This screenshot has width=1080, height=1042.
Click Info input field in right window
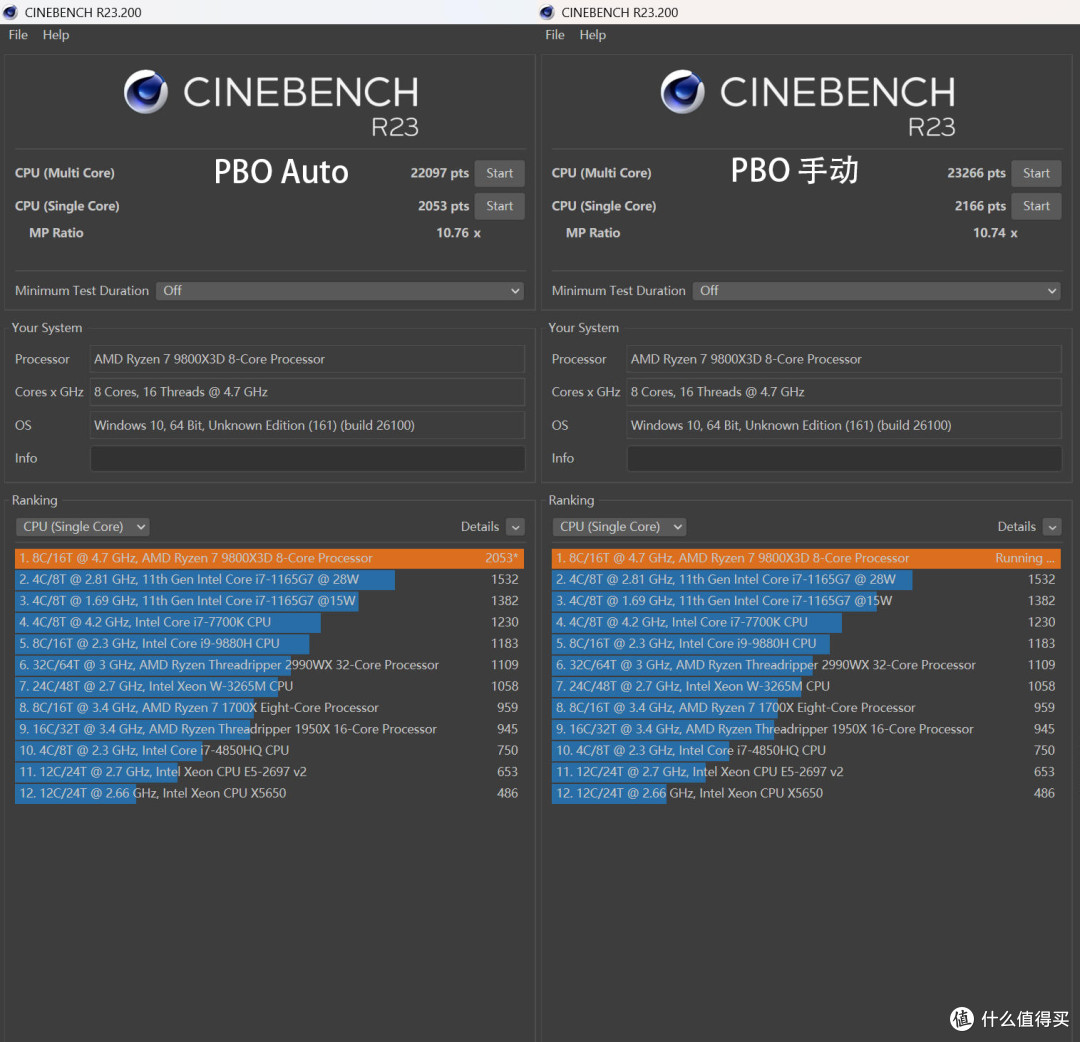tap(844, 458)
